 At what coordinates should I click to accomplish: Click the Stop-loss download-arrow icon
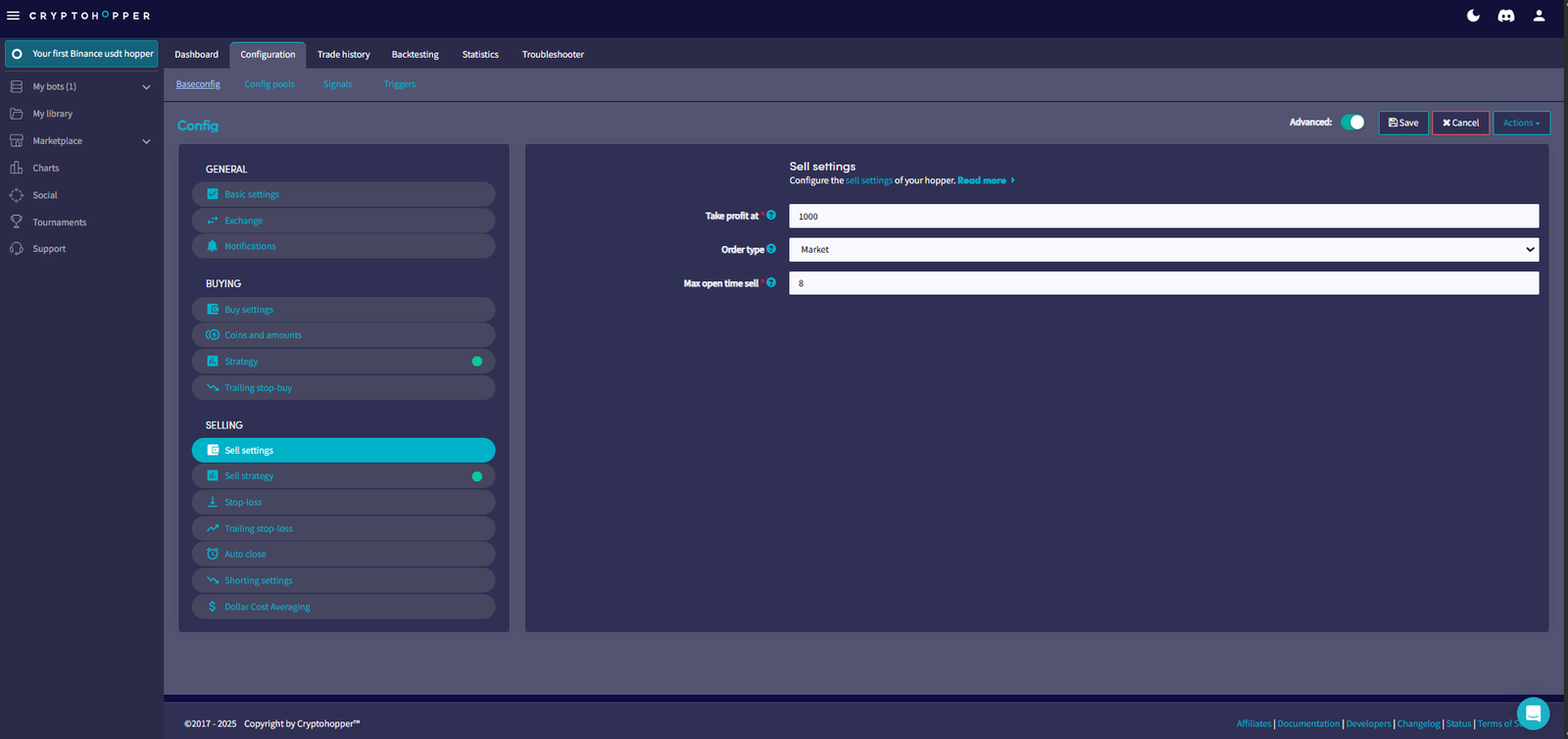click(x=213, y=502)
